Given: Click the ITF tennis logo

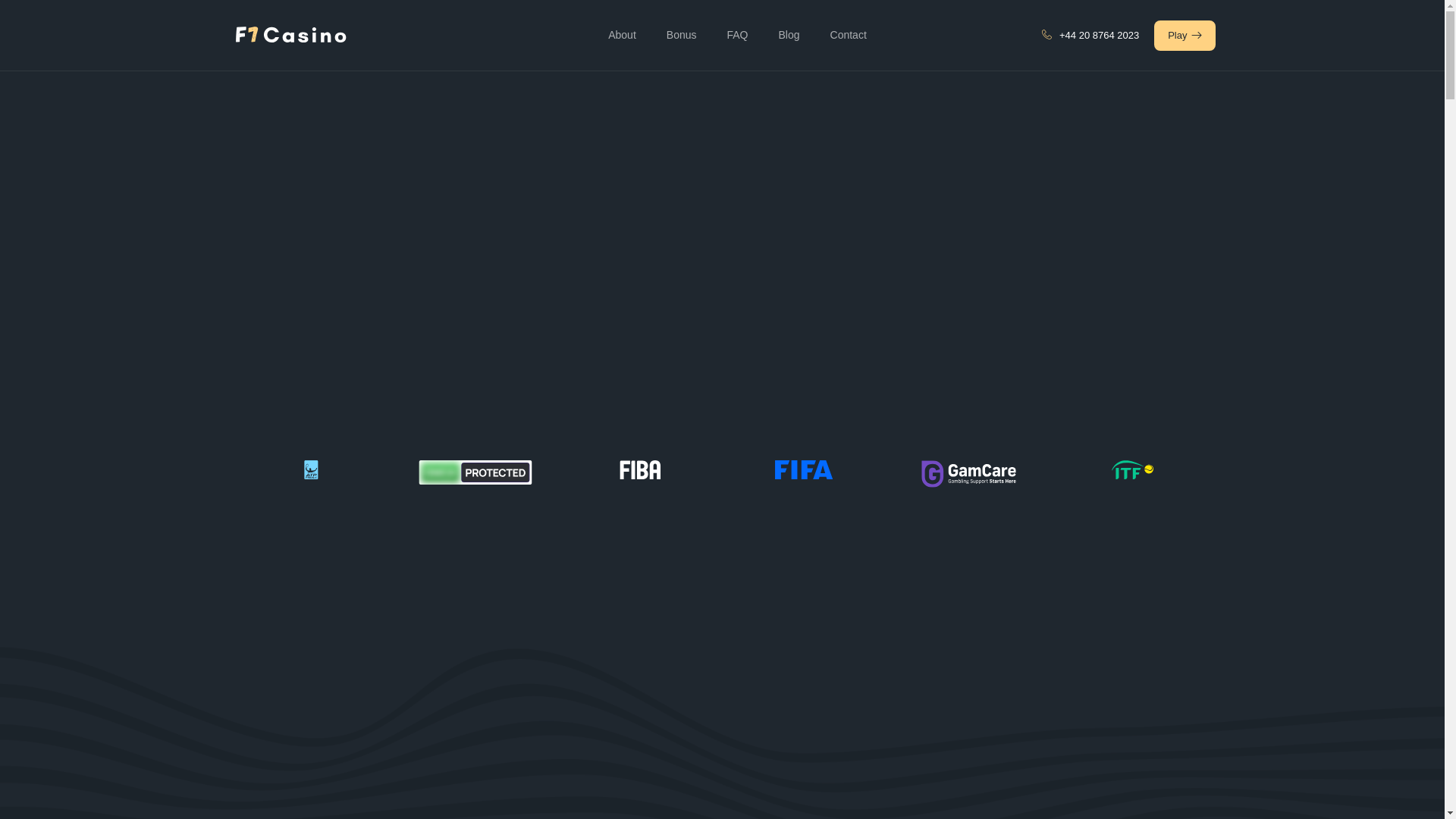Looking at the screenshot, I should [1133, 470].
